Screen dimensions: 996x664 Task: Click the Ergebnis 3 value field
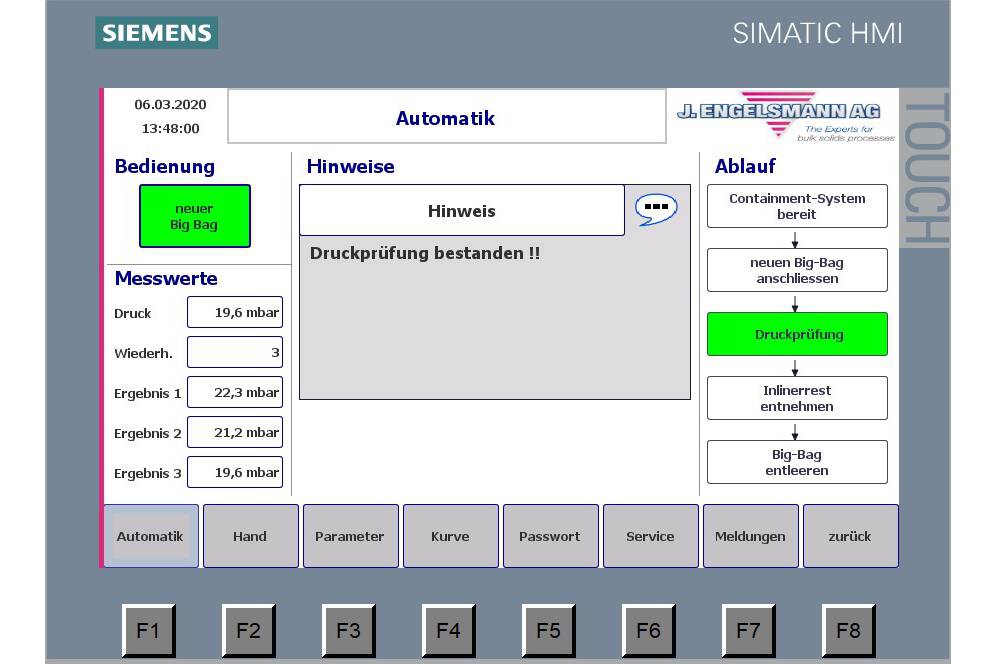click(234, 472)
